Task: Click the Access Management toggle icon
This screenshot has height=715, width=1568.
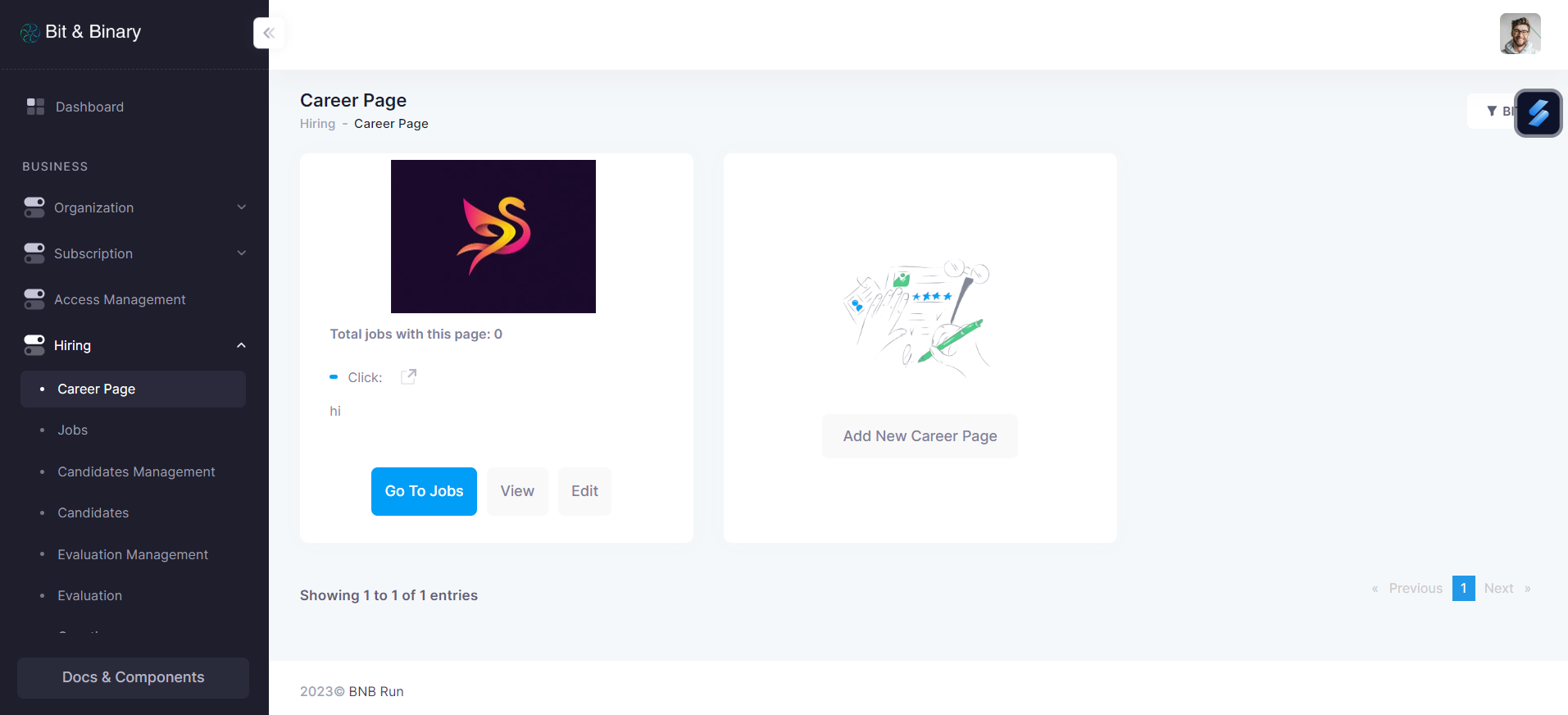Action: (x=34, y=299)
